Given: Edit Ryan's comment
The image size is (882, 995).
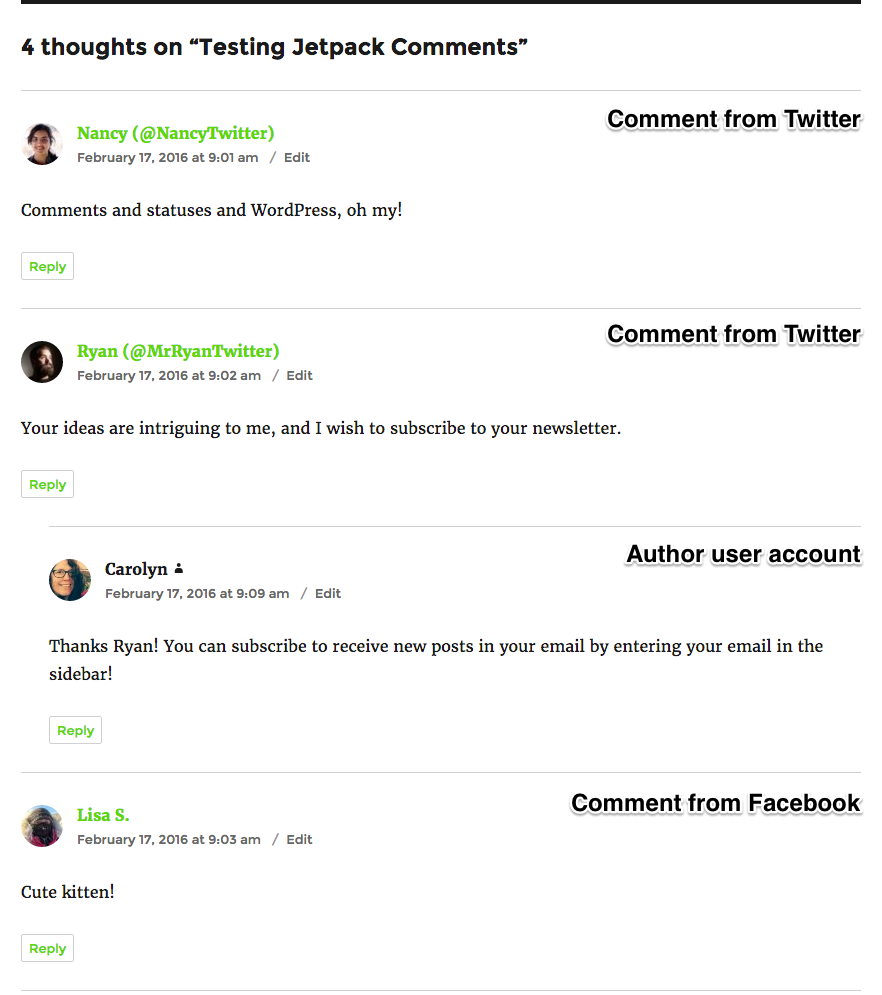Looking at the screenshot, I should (x=300, y=375).
